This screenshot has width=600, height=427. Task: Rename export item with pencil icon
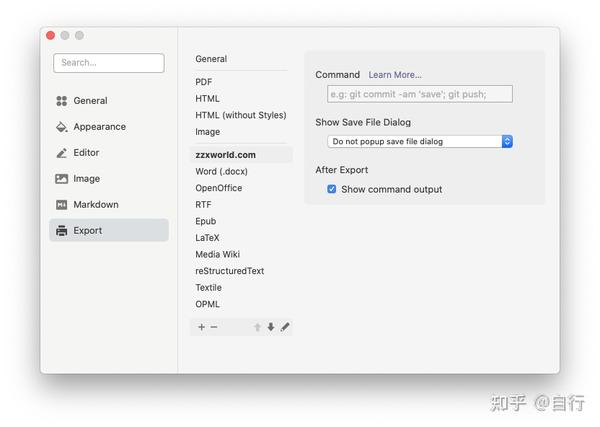285,327
